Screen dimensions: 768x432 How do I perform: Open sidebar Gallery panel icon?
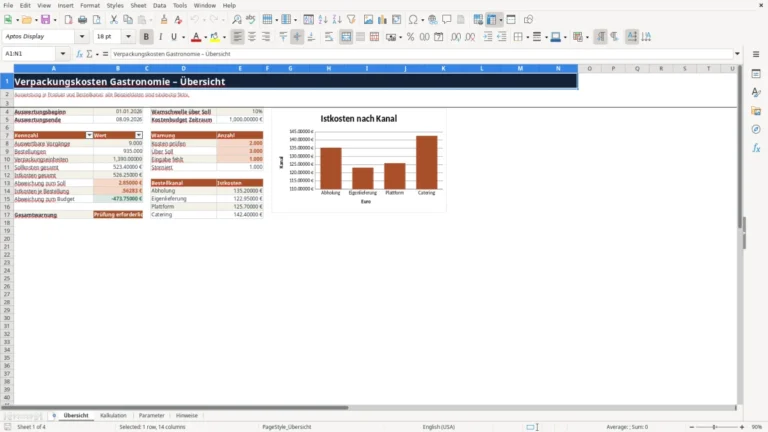click(x=756, y=111)
